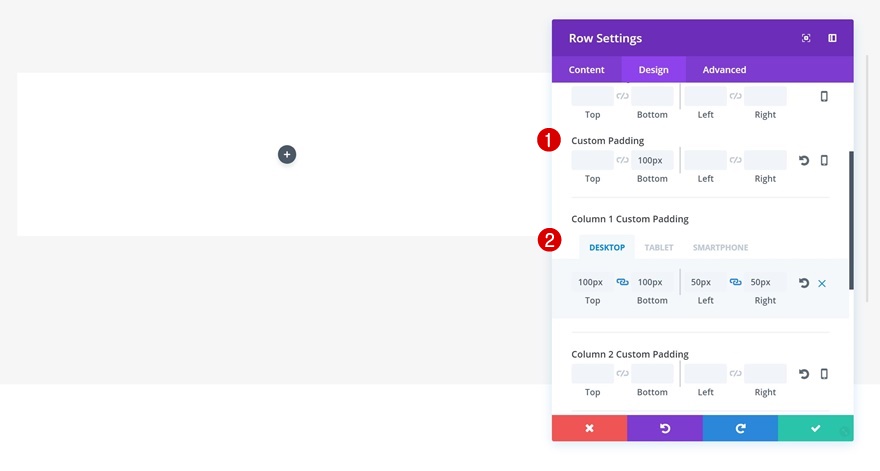This screenshot has width=880, height=471.
Task: Reset Column 2 Custom Padding values
Action: [x=804, y=374]
